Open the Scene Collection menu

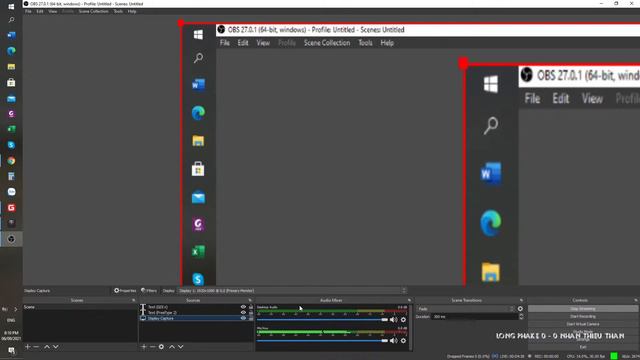pyautogui.click(x=93, y=11)
